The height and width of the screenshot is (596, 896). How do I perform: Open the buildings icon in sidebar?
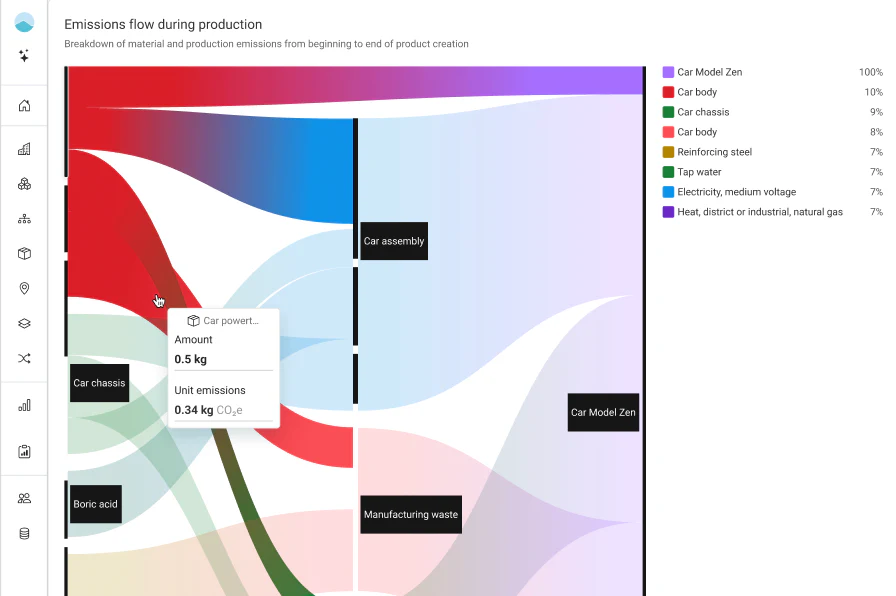tap(24, 149)
